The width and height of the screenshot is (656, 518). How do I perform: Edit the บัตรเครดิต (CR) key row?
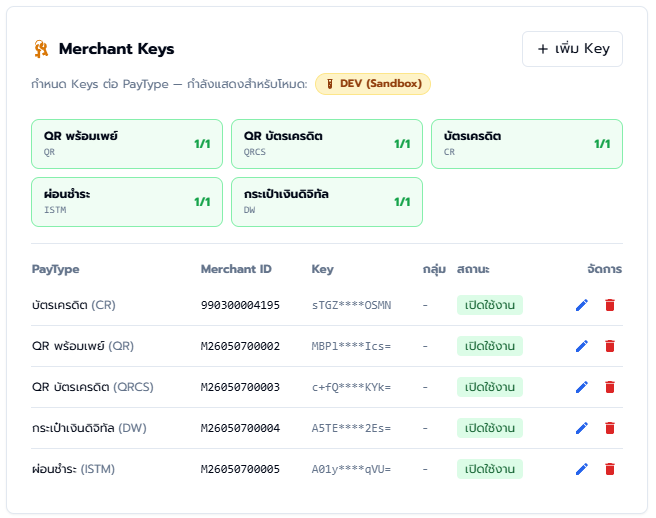point(582,305)
